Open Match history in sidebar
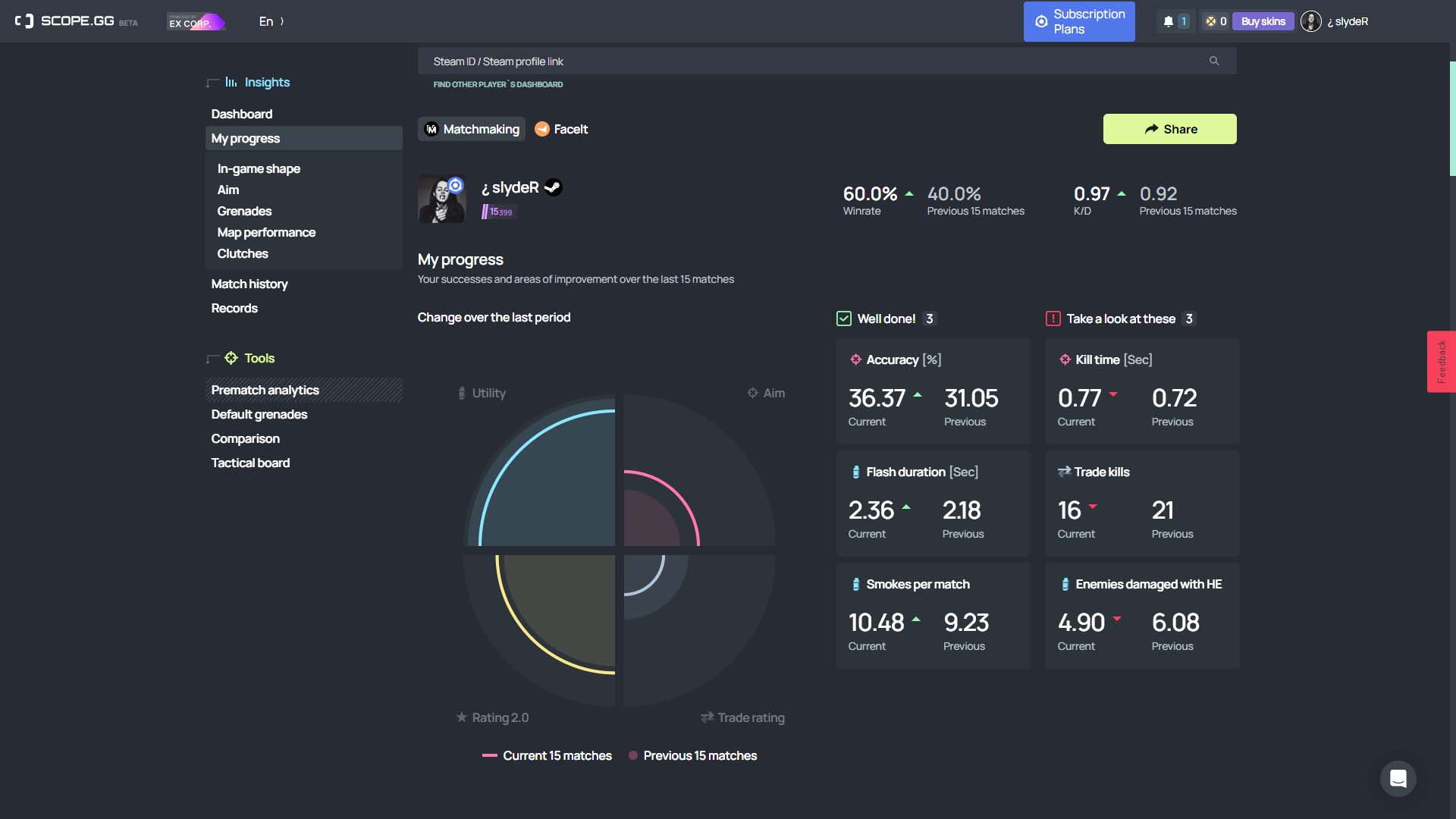The height and width of the screenshot is (819, 1456). [x=249, y=284]
